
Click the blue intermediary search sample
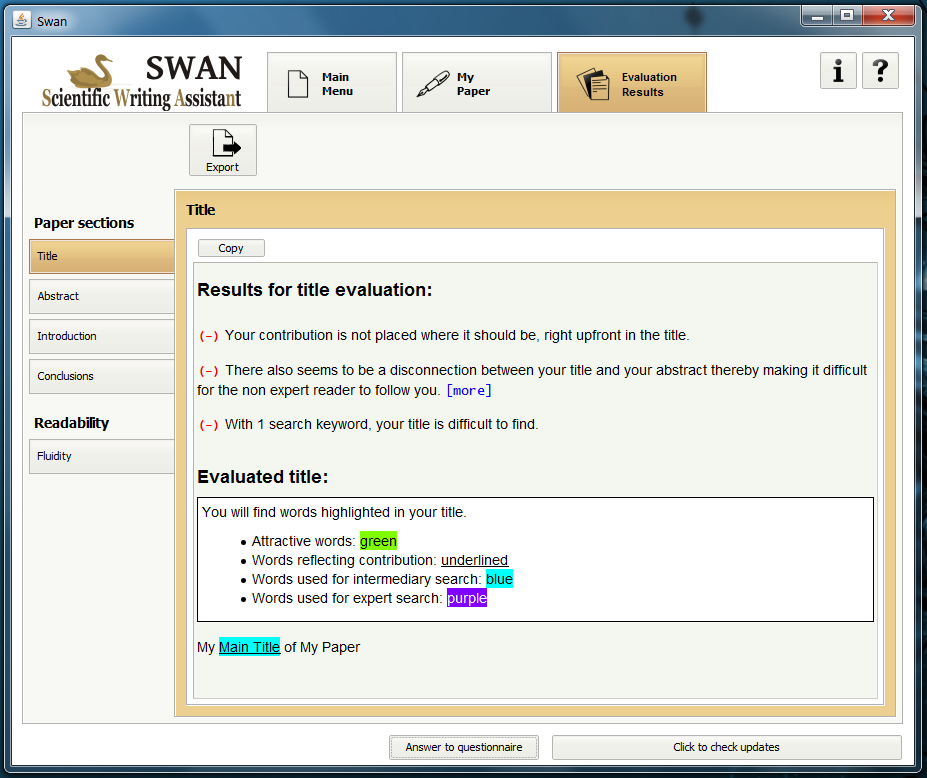(x=500, y=579)
